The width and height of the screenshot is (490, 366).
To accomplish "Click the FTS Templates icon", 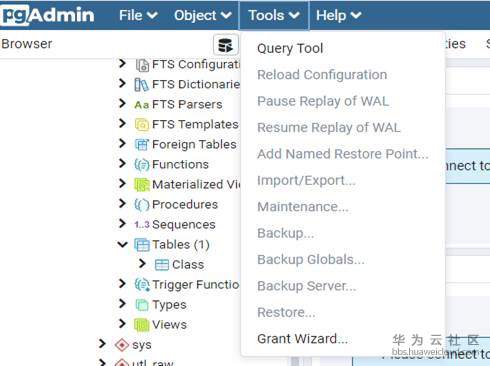I will (142, 125).
